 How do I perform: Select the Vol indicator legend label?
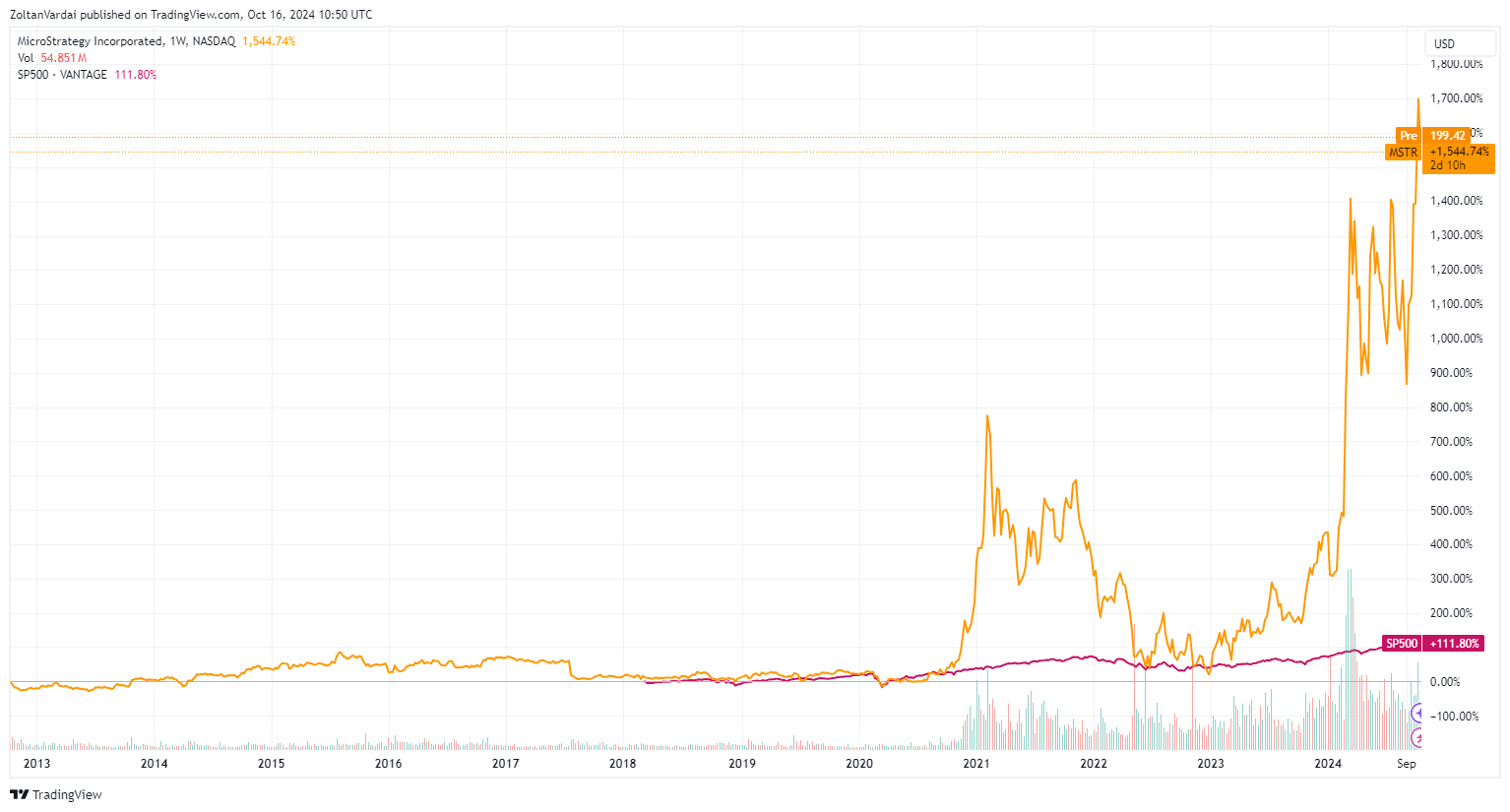(x=26, y=58)
